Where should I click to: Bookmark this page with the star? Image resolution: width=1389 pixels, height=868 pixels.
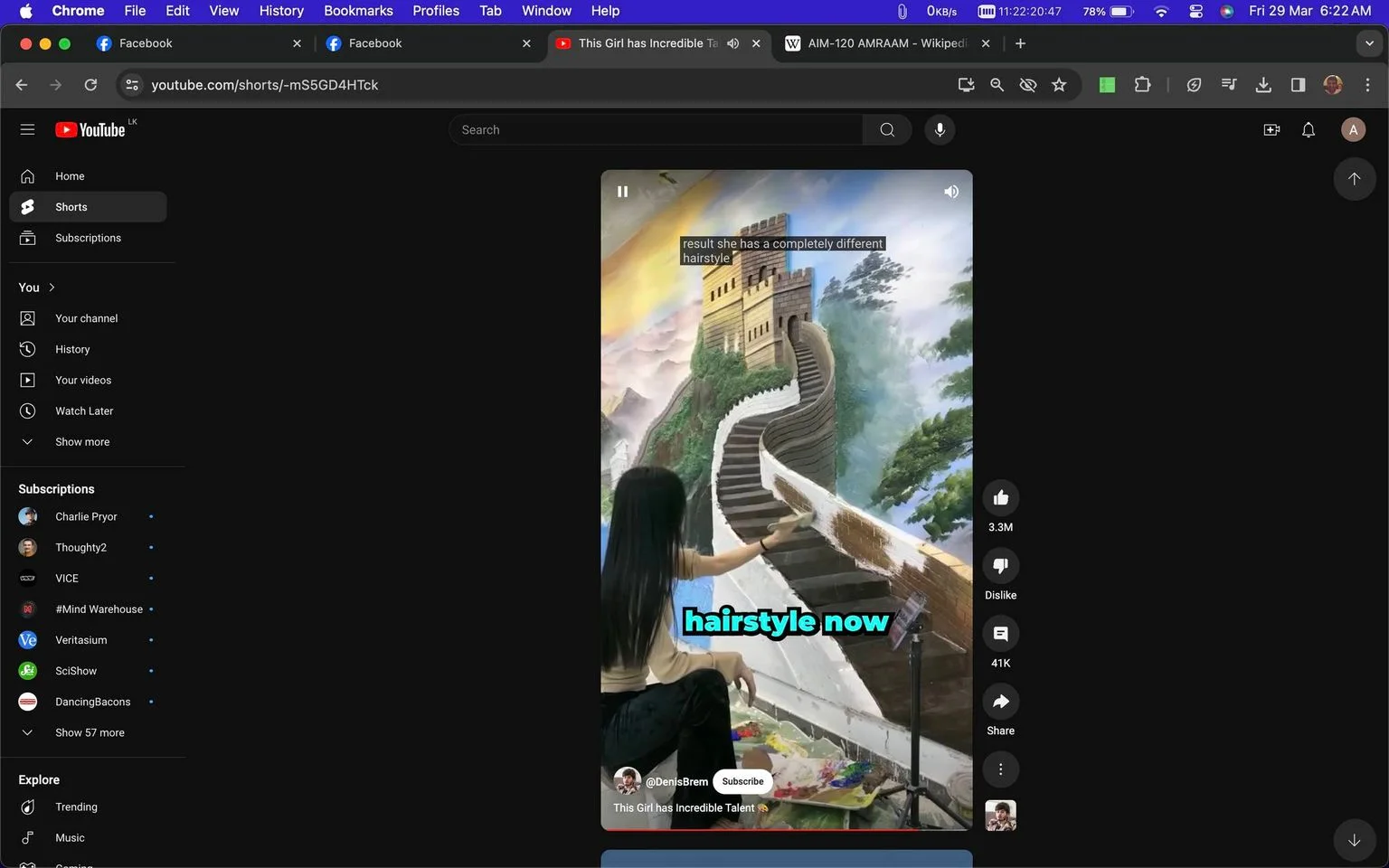[x=1059, y=85]
